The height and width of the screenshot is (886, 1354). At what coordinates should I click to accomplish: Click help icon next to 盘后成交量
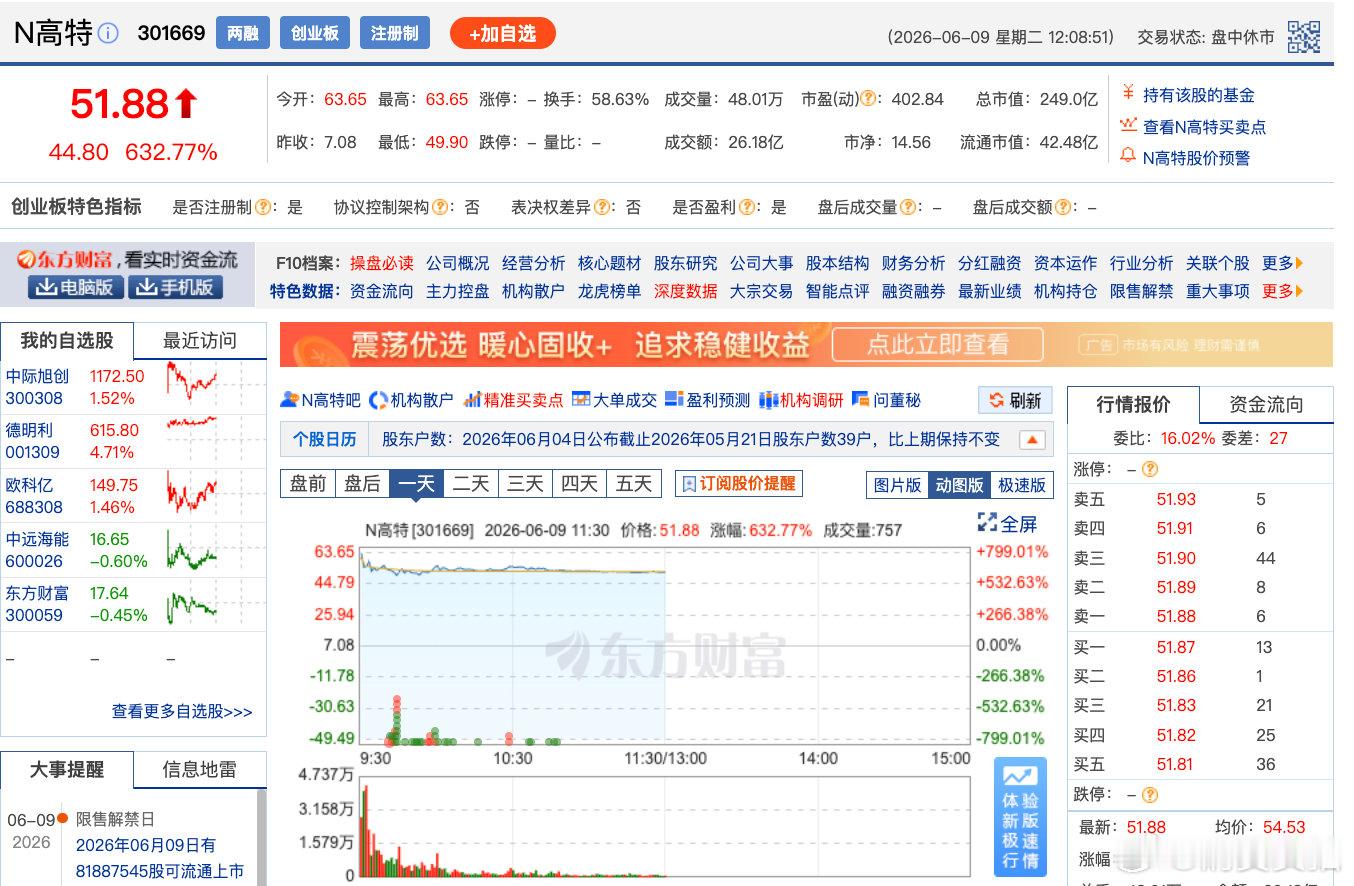tap(908, 207)
